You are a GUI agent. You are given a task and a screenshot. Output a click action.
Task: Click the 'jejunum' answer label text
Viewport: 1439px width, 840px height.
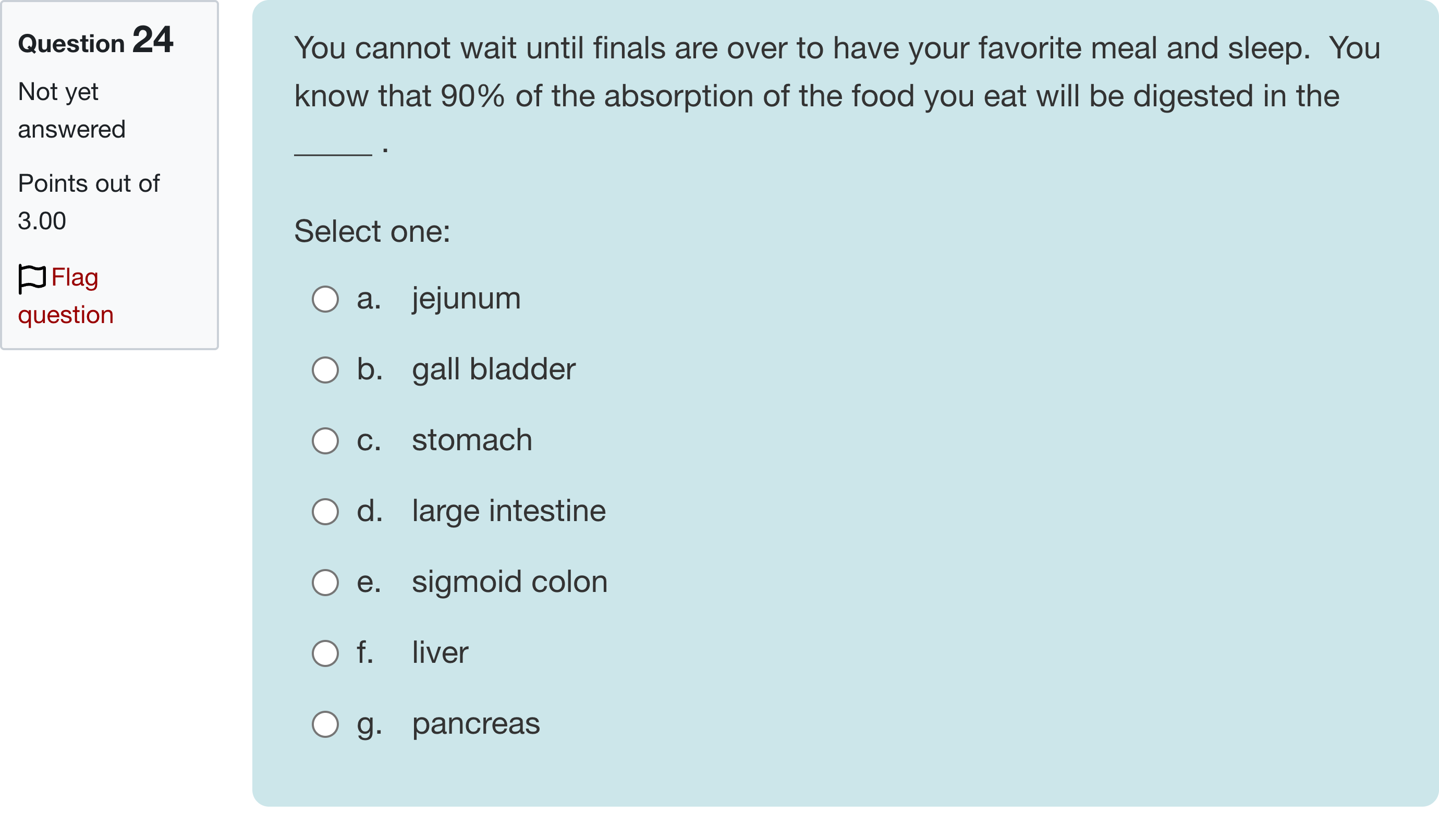[466, 299]
